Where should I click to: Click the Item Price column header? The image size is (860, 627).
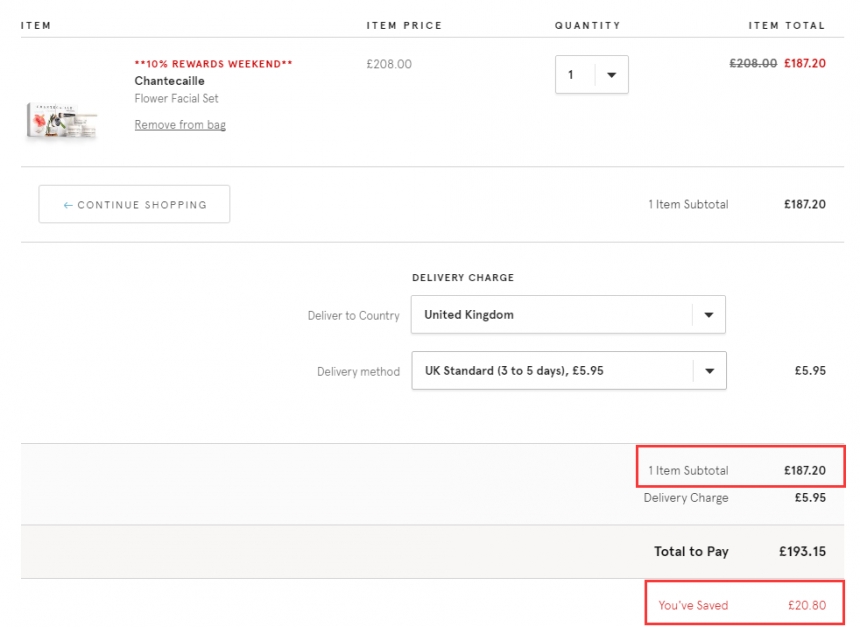point(404,25)
